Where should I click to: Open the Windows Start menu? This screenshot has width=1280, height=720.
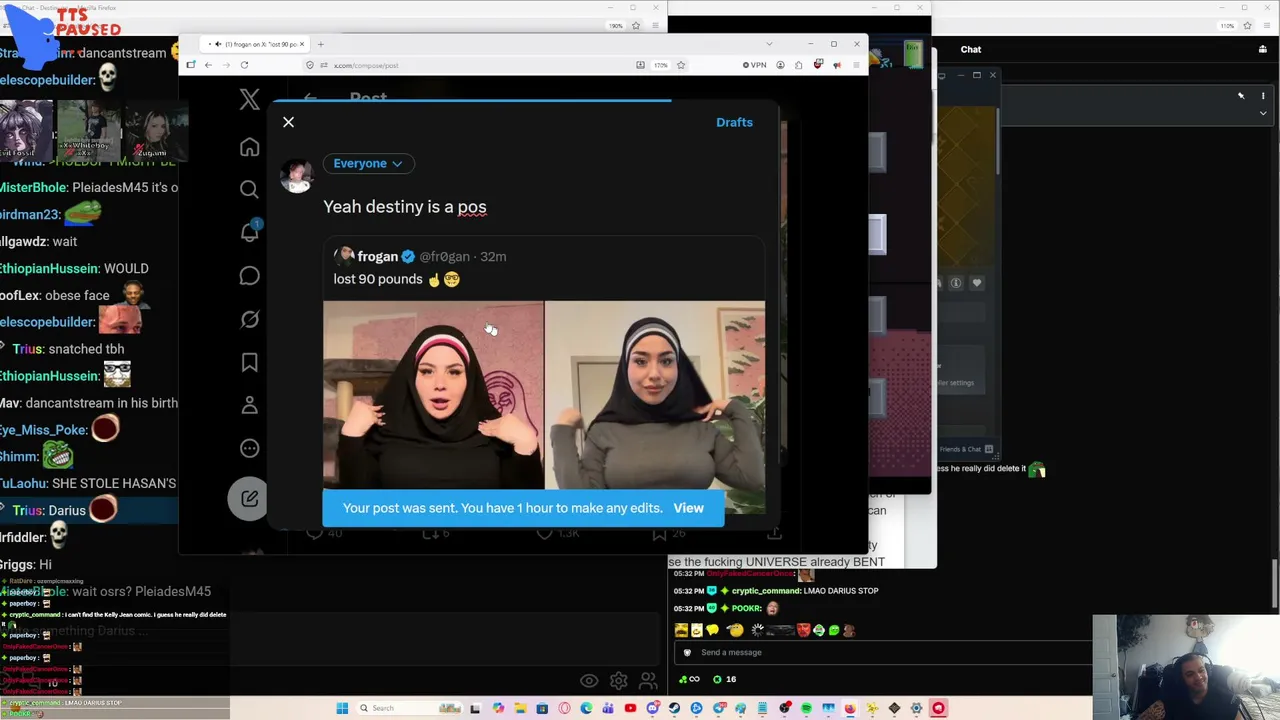pyautogui.click(x=342, y=708)
